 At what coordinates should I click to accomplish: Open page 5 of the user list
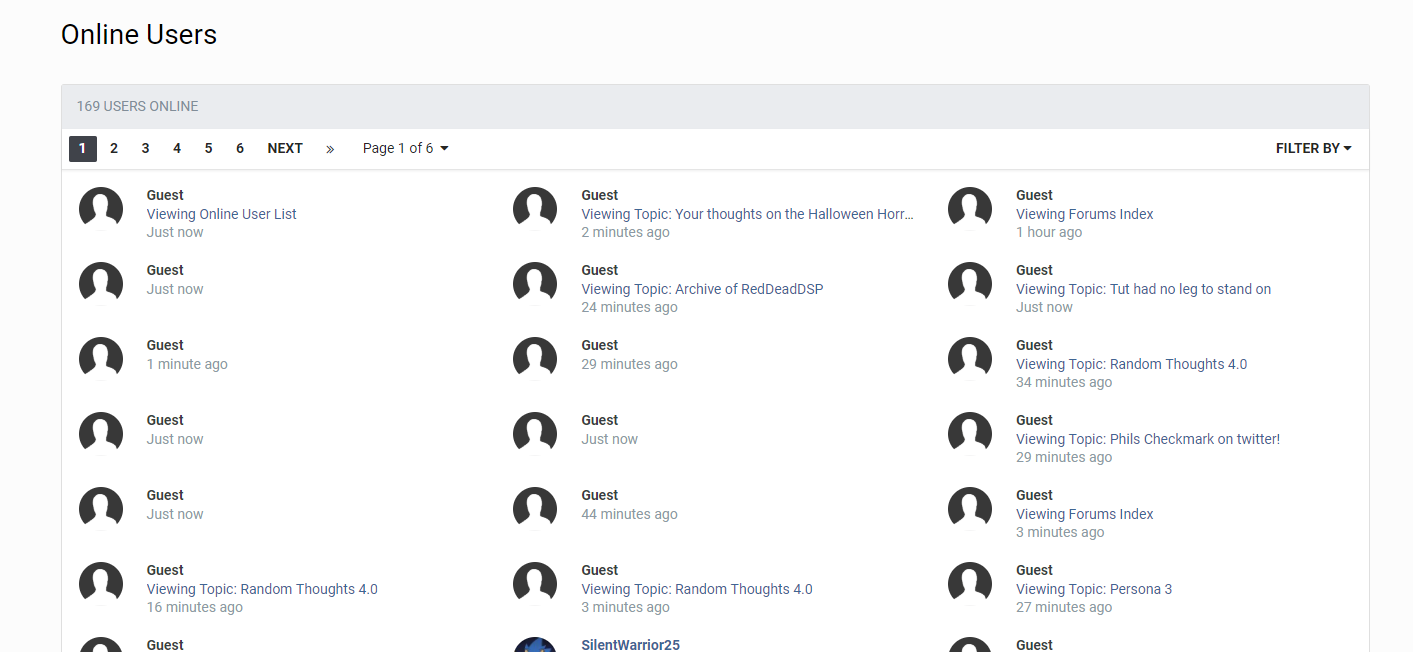[208, 149]
